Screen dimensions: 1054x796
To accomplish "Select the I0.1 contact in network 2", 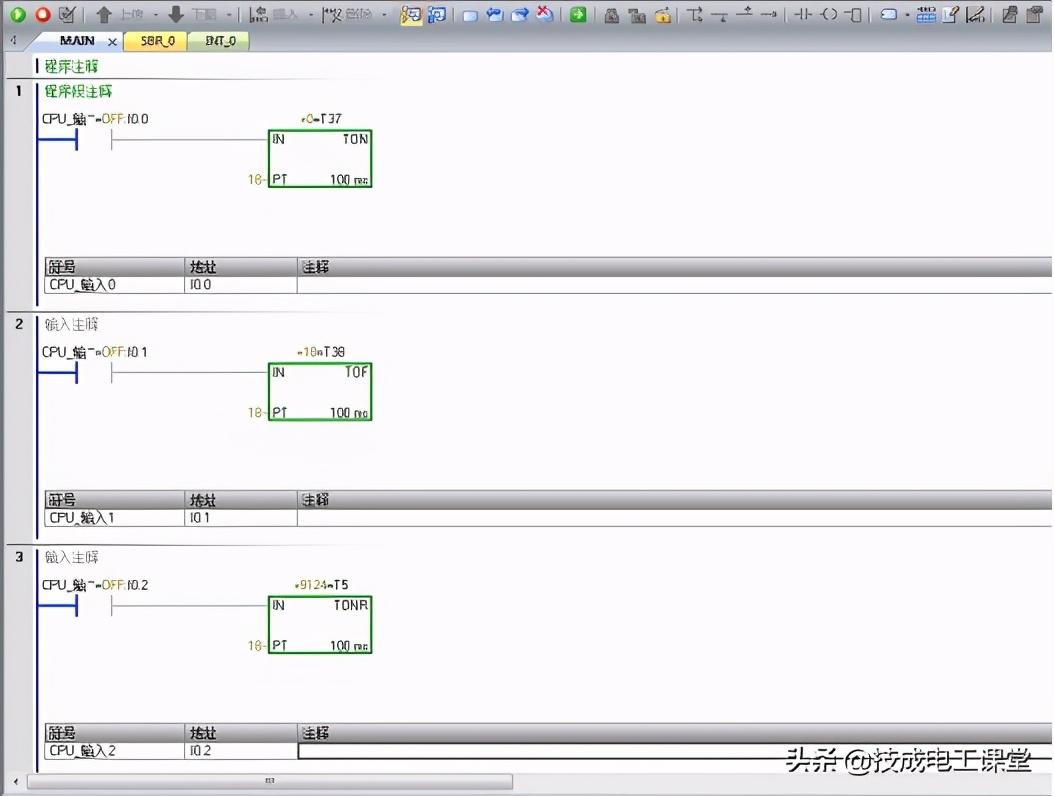I will 94,372.
